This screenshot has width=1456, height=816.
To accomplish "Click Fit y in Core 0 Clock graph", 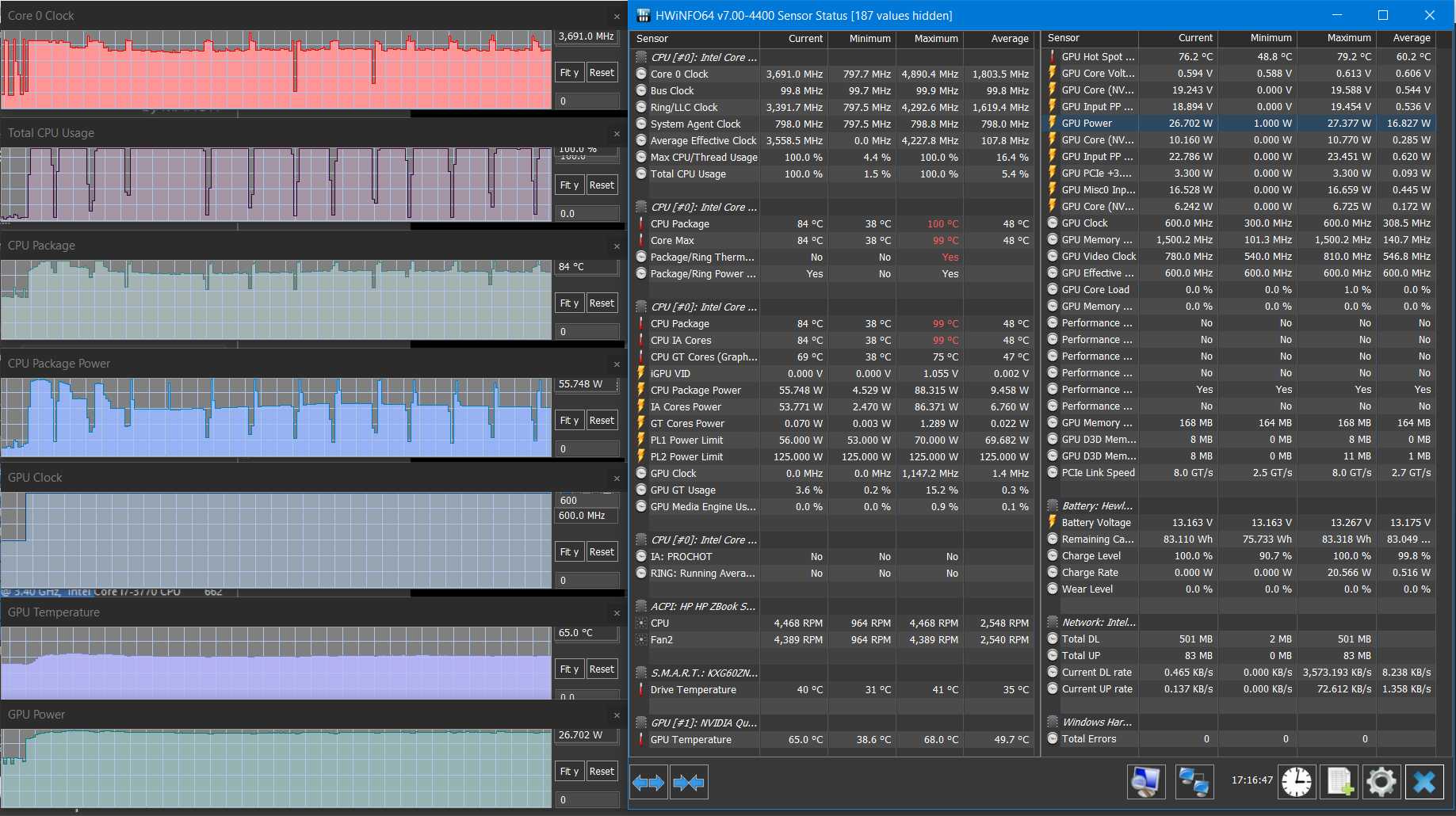I will pyautogui.click(x=569, y=72).
